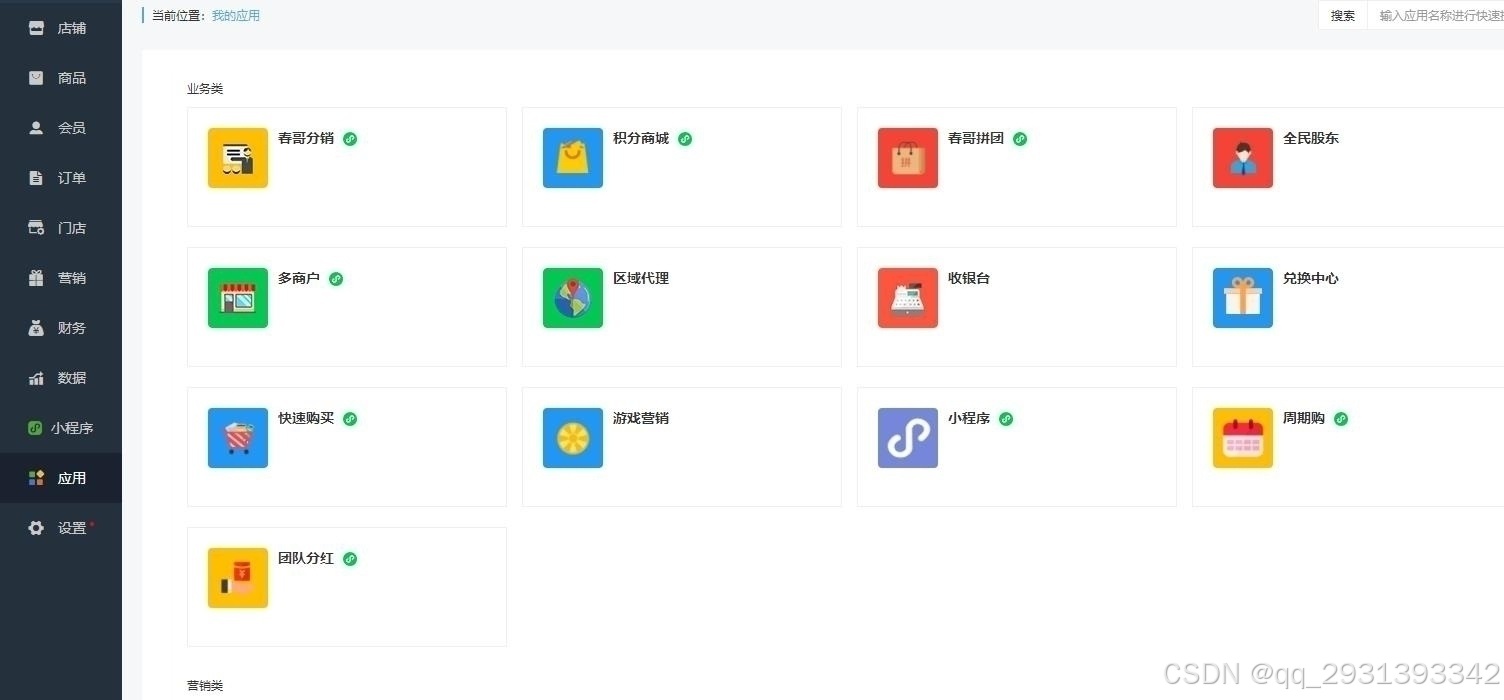Click the 兑换中心 gift box icon
The width and height of the screenshot is (1504, 700).
point(1243,298)
